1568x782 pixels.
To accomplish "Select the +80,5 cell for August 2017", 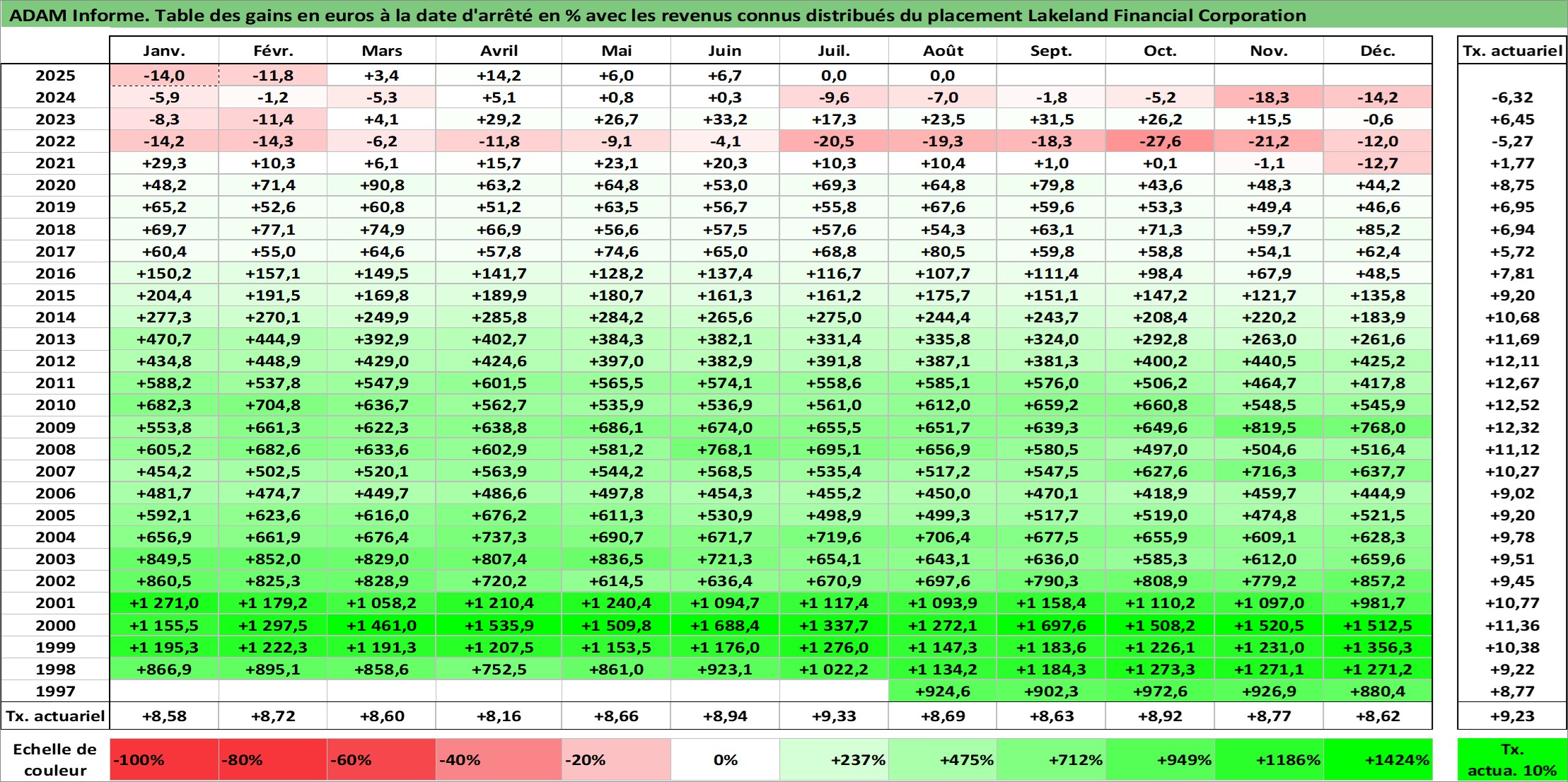I will (x=943, y=252).
